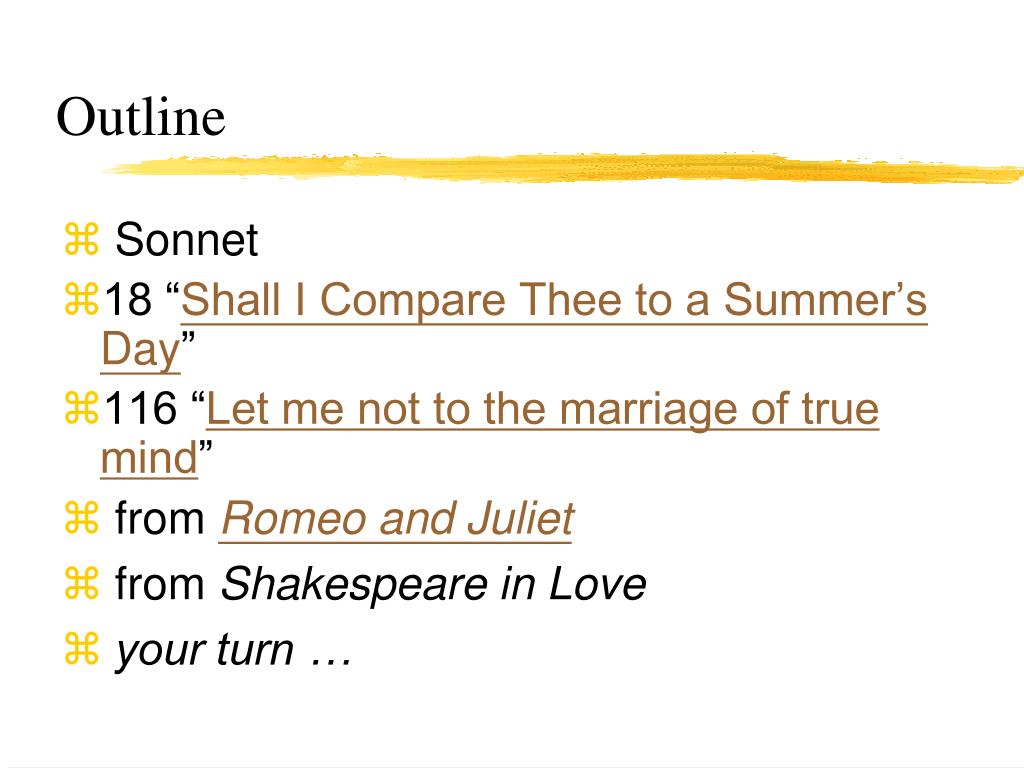This screenshot has width=1024, height=768.
Task: Click bullet icon beside Shakespeare in Love line
Action: pyautogui.click(x=81, y=583)
